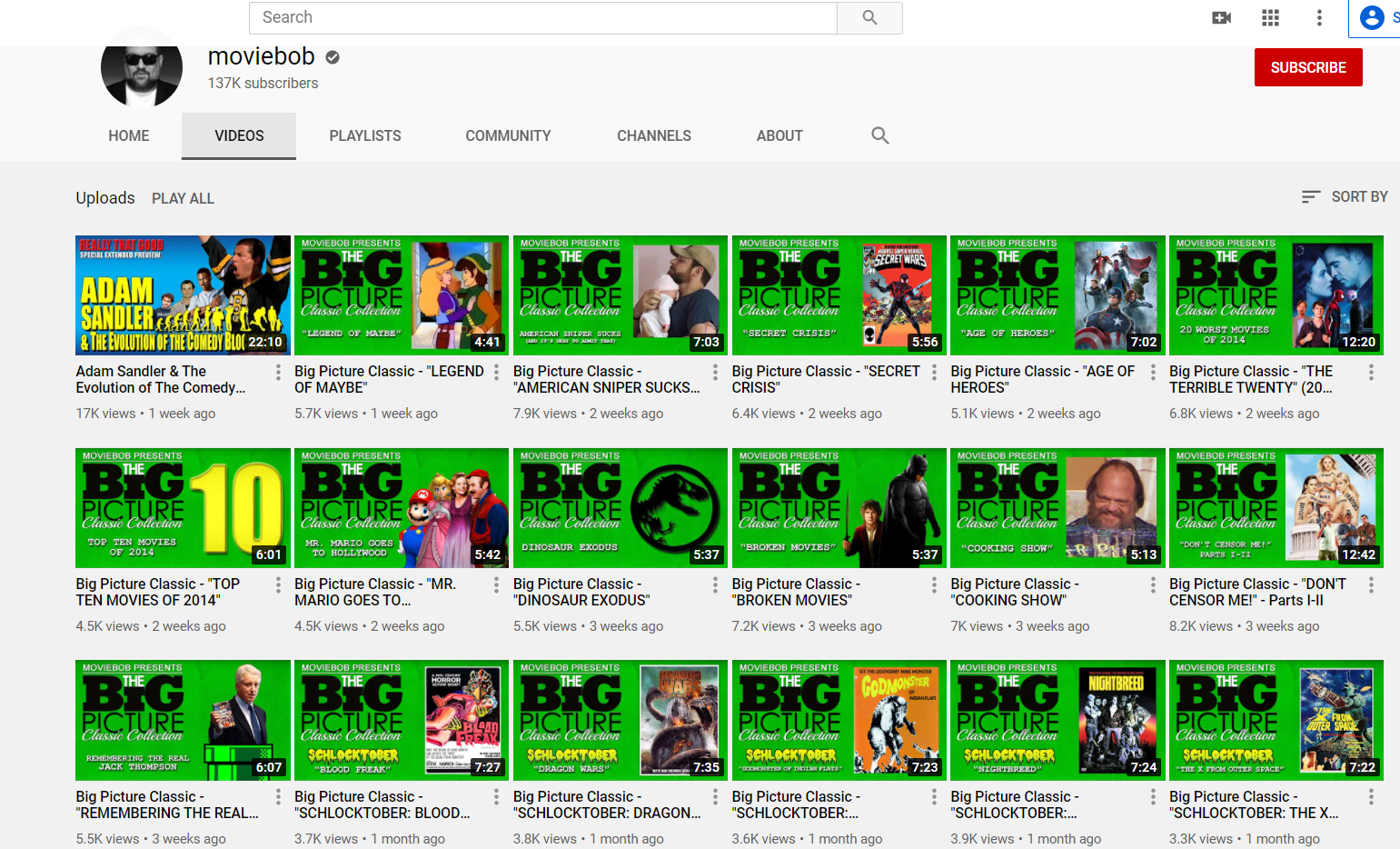Open options menu for DON'T CENSOR ME video
This screenshot has height=849, width=1400.
tap(1371, 584)
